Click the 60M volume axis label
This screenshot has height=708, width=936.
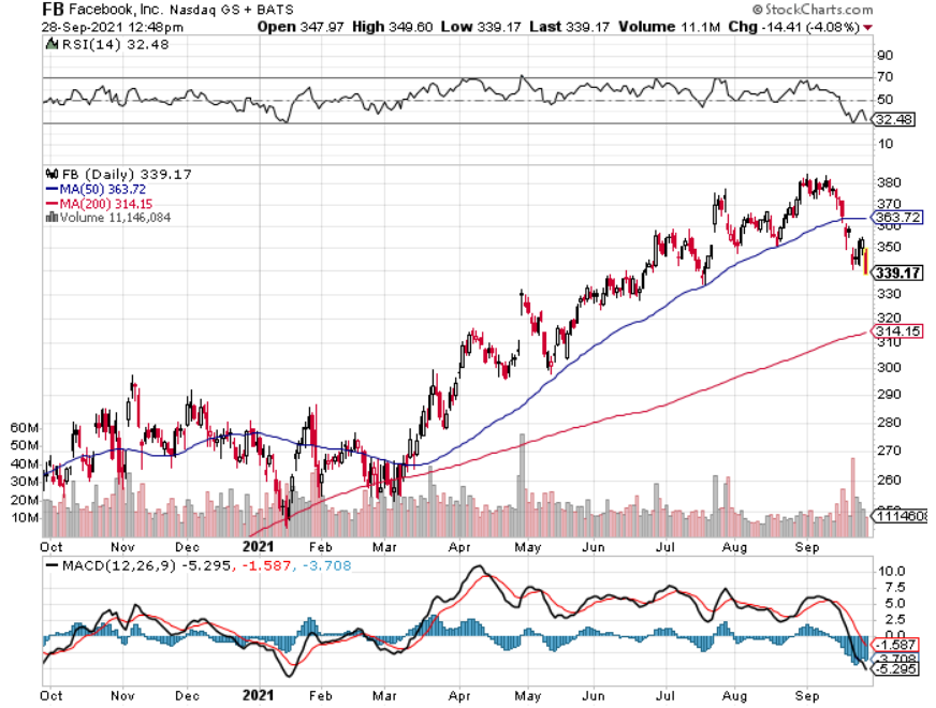pos(24,427)
